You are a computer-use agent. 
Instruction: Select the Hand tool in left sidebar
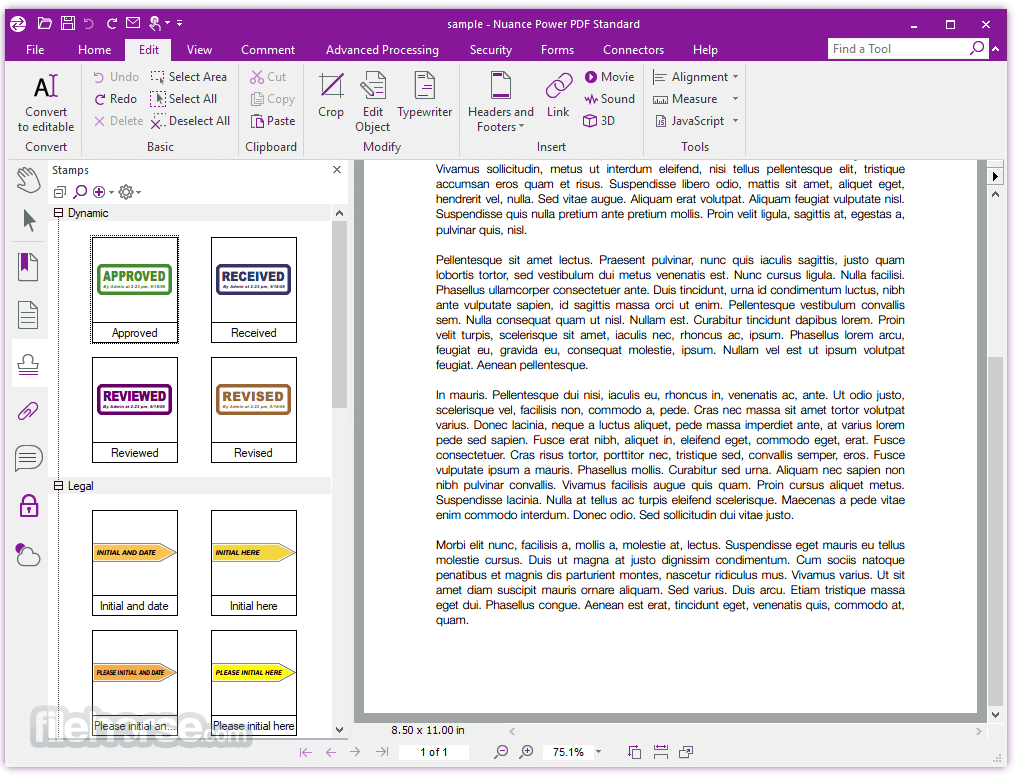(x=28, y=180)
